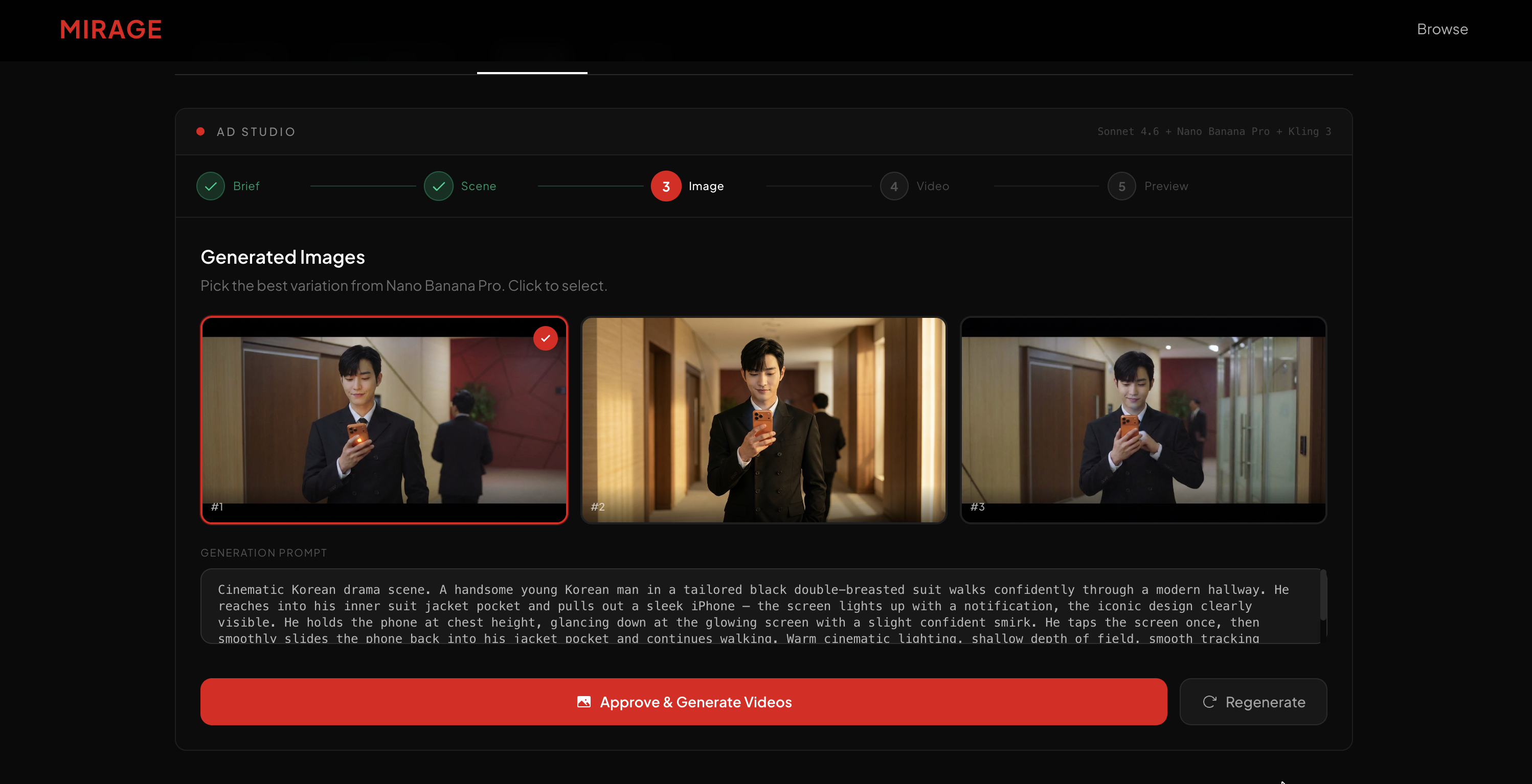Select generated image variation #1
Screen dimensions: 1532x784
coord(384,420)
